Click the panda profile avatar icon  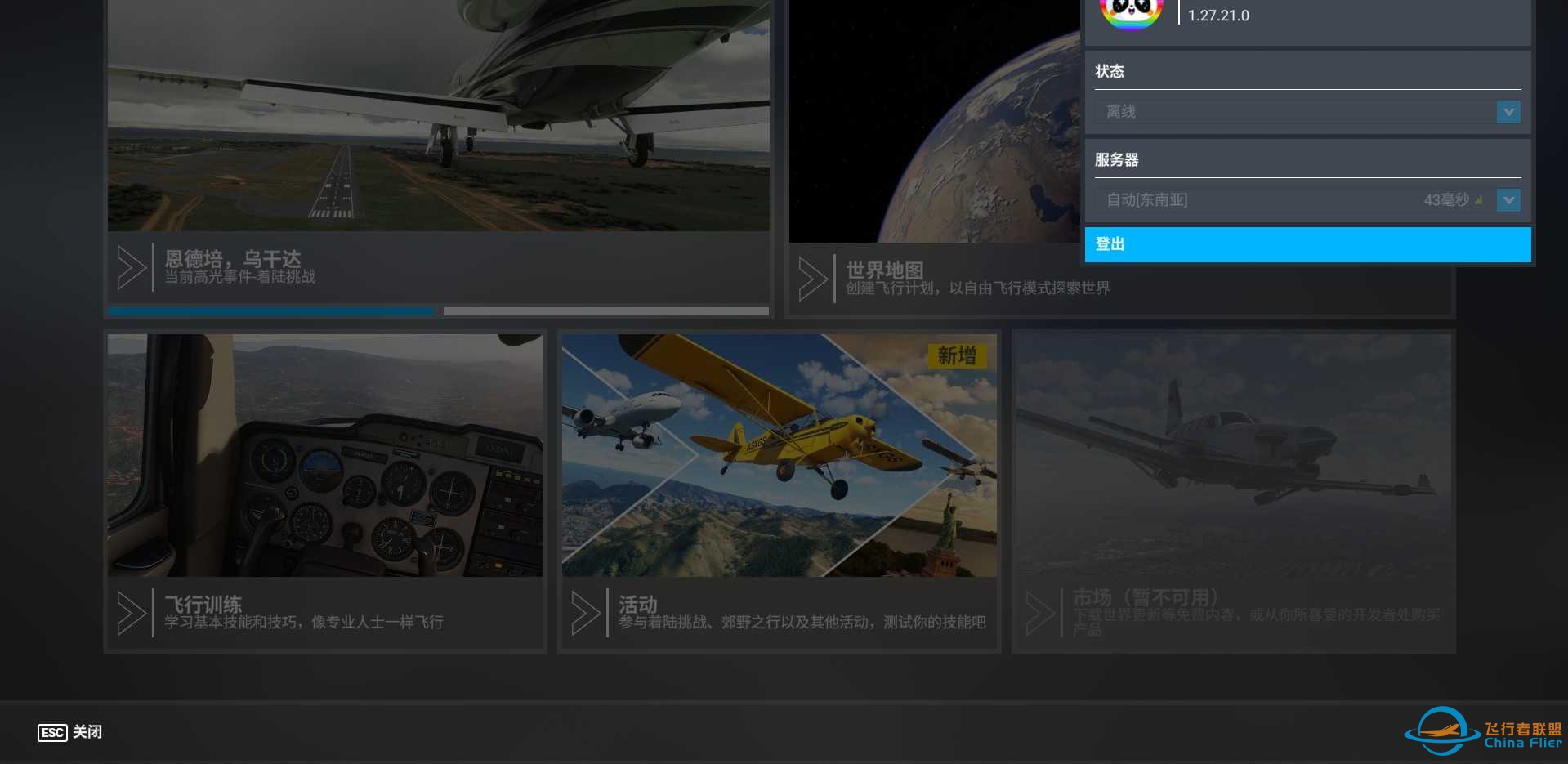coord(1132,13)
